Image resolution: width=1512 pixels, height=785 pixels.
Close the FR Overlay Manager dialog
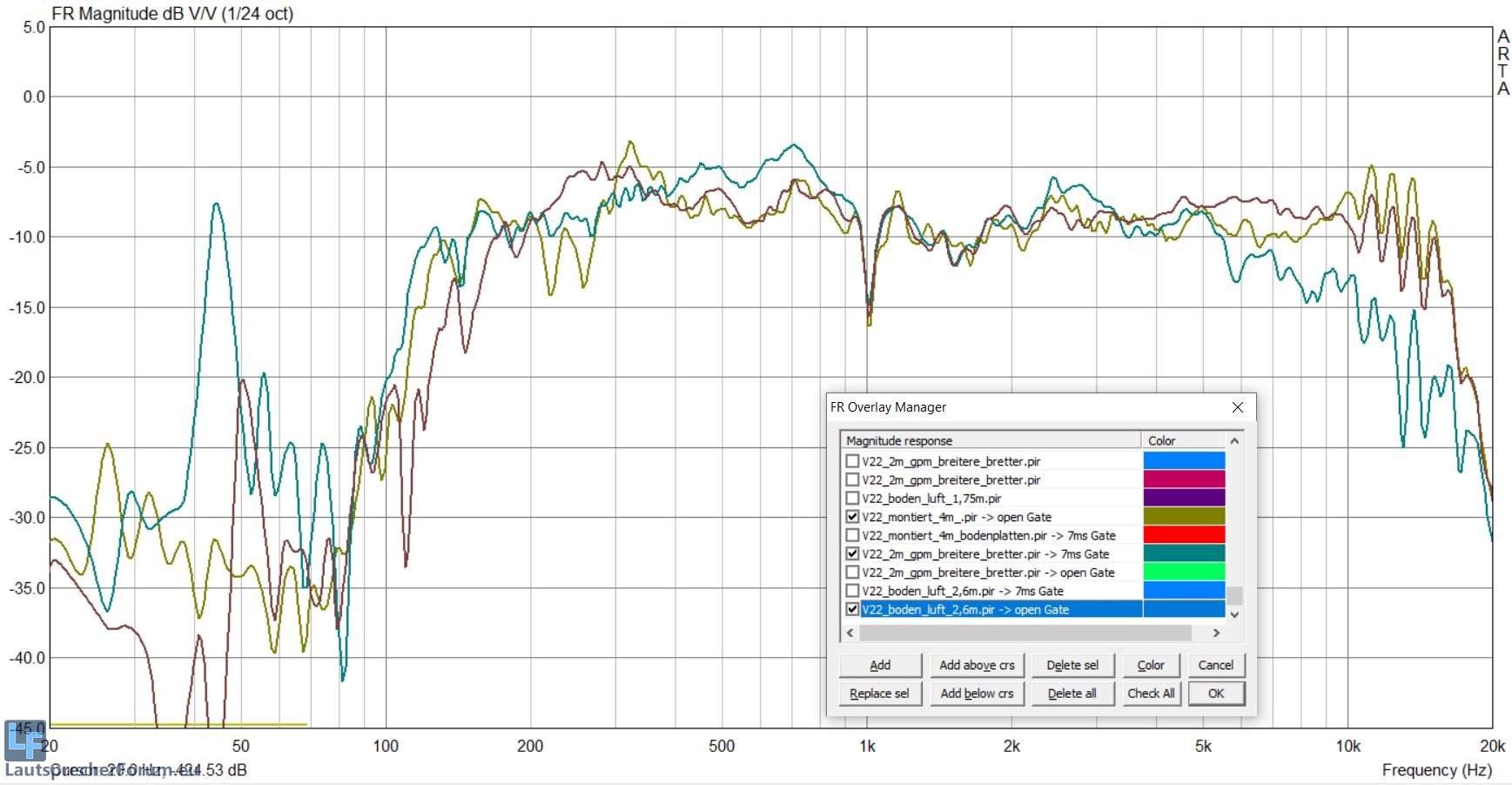tap(1237, 407)
